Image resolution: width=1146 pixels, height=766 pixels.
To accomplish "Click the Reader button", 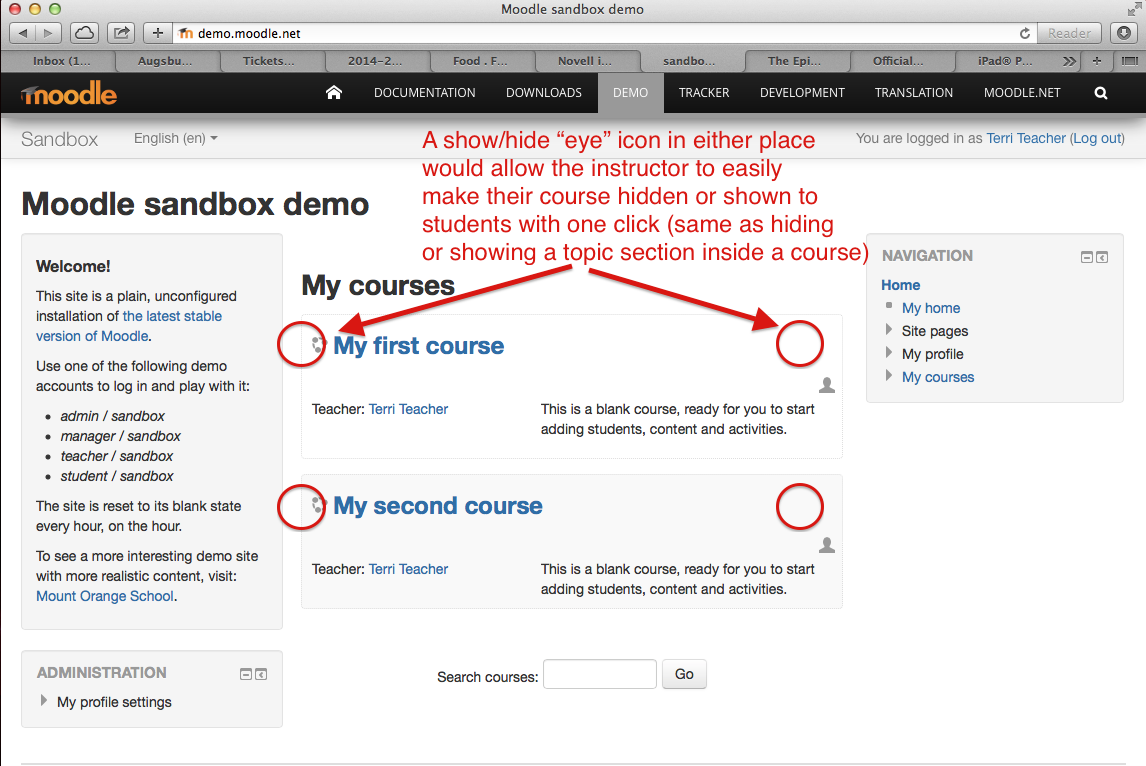I will pyautogui.click(x=1069, y=34).
